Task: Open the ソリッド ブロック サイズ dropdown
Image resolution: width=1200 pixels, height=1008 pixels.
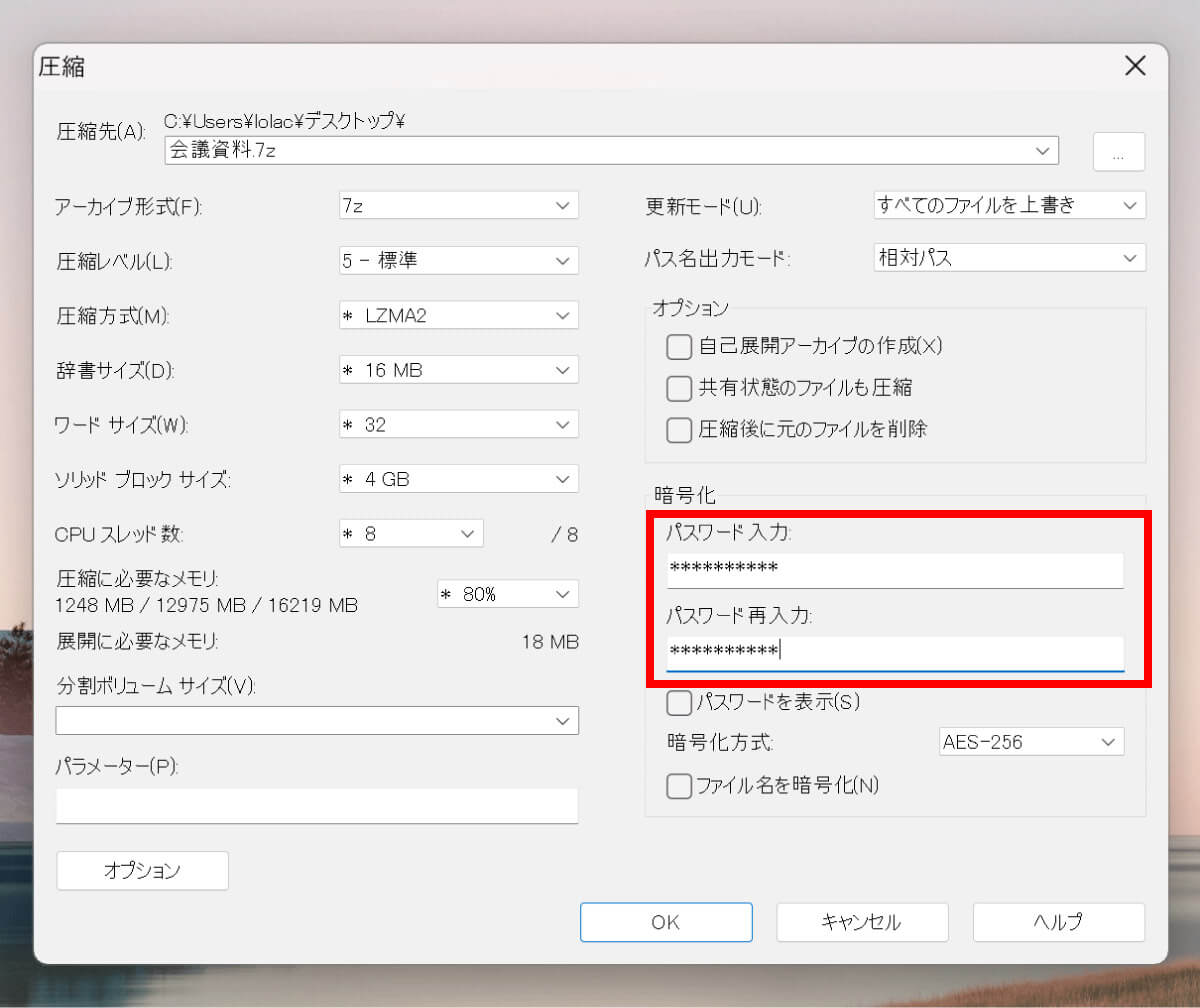Action: click(458, 479)
